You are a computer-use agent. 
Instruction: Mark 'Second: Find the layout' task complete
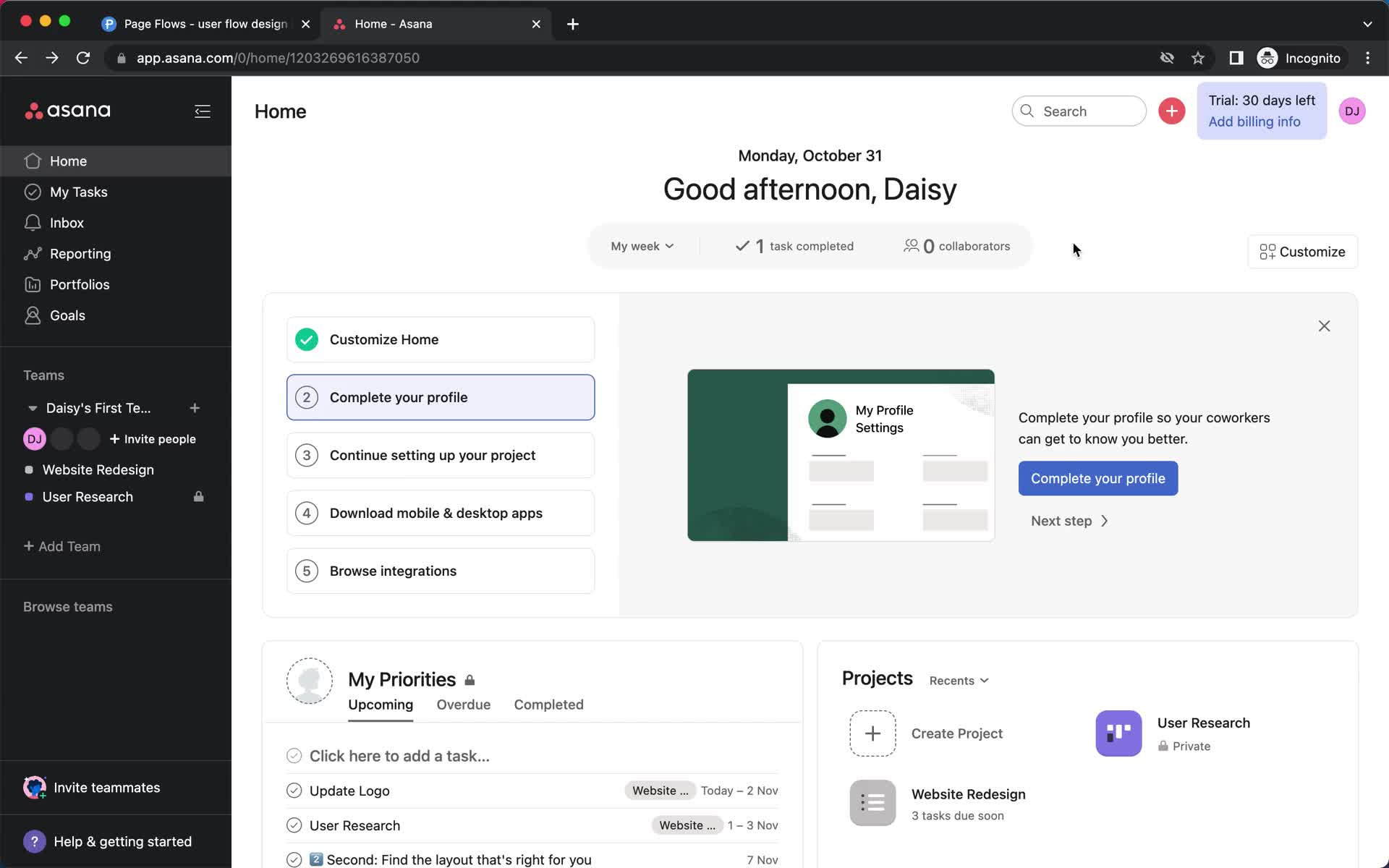(294, 860)
